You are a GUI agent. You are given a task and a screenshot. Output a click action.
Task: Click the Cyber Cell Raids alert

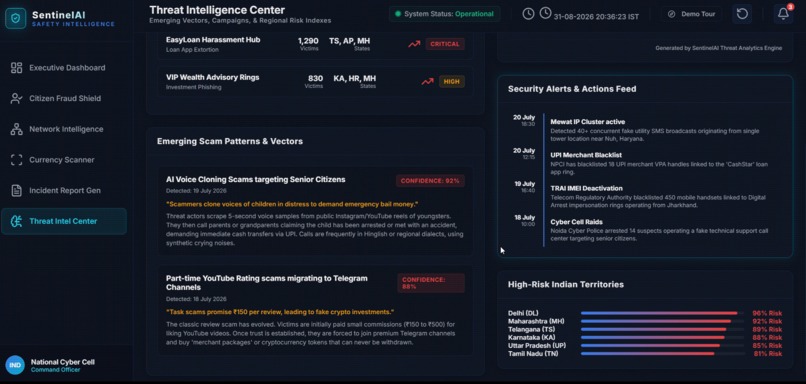tap(576, 222)
